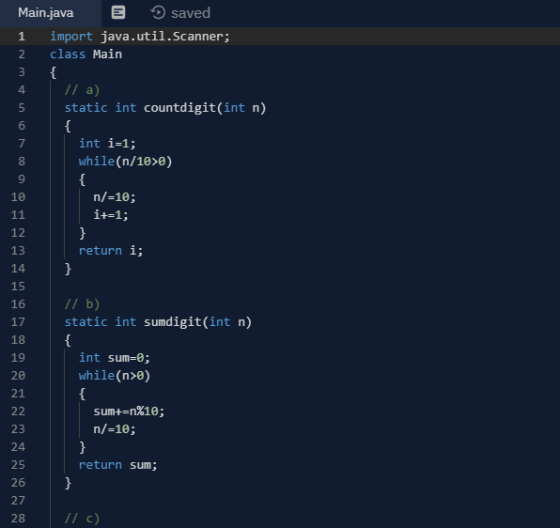Click 'n/=10;' on line 23
The image size is (560, 528).
(115, 429)
